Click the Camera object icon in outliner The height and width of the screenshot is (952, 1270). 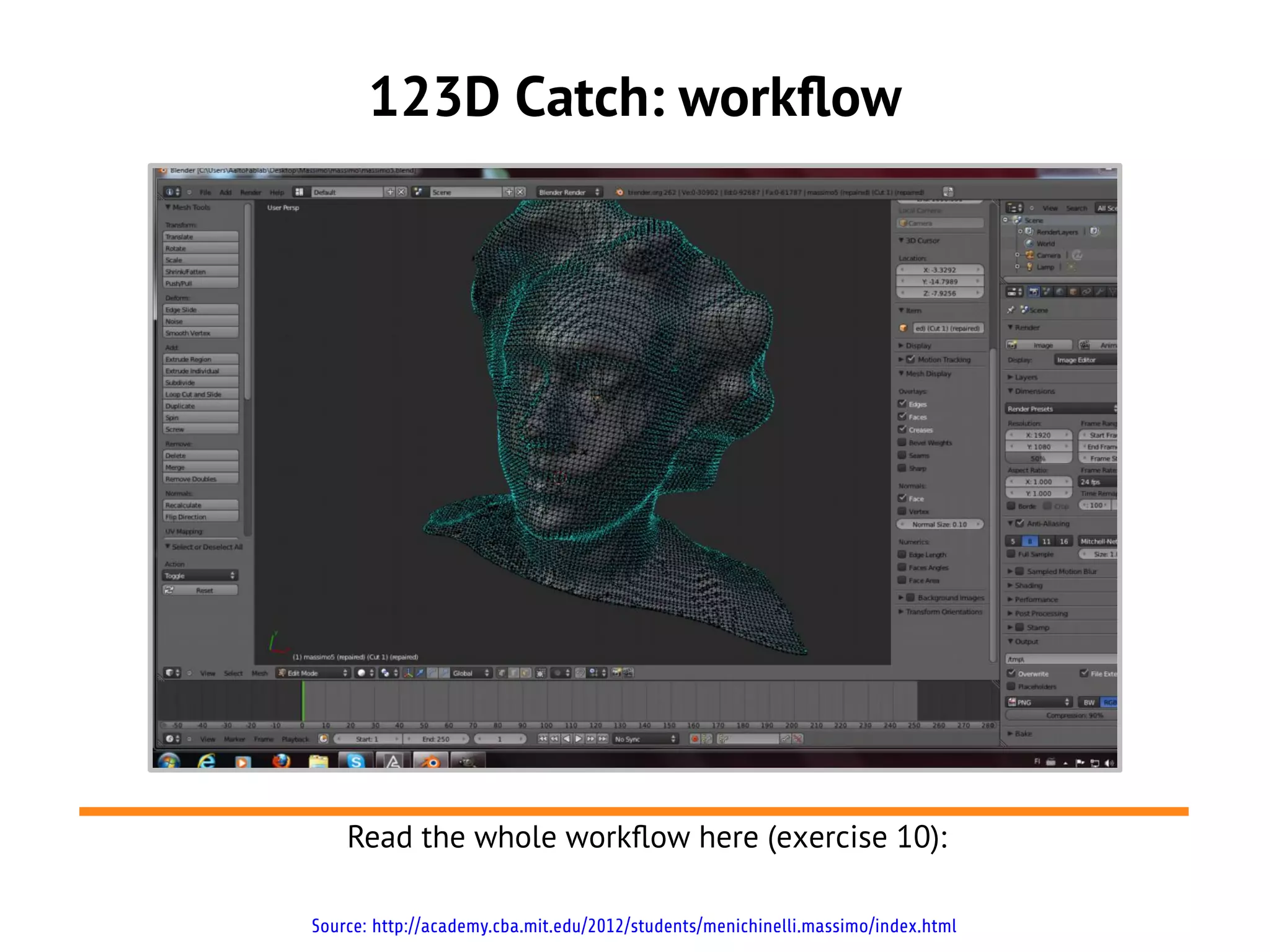click(x=1030, y=255)
